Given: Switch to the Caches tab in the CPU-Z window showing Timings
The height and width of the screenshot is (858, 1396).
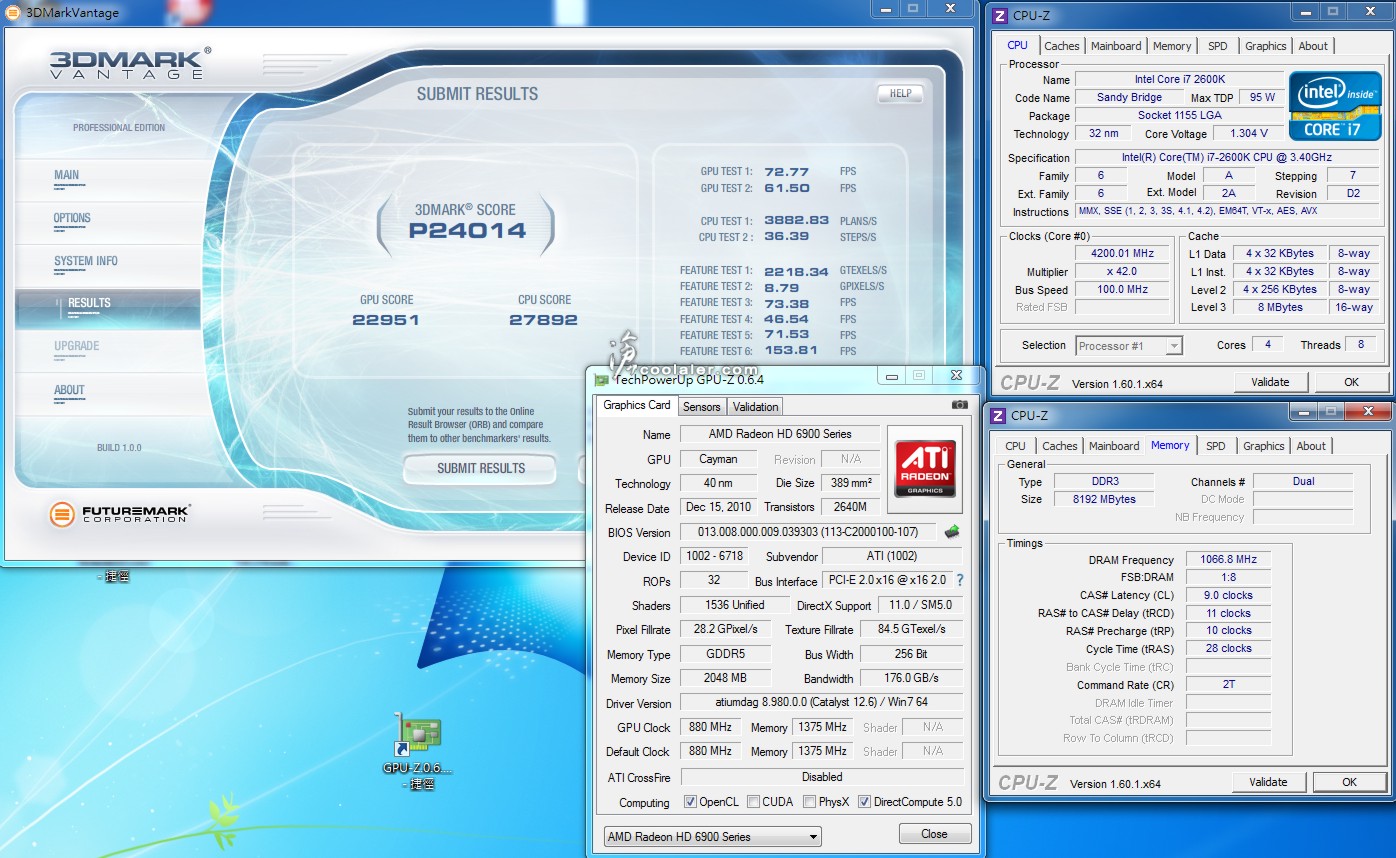Looking at the screenshot, I should tap(1059, 446).
